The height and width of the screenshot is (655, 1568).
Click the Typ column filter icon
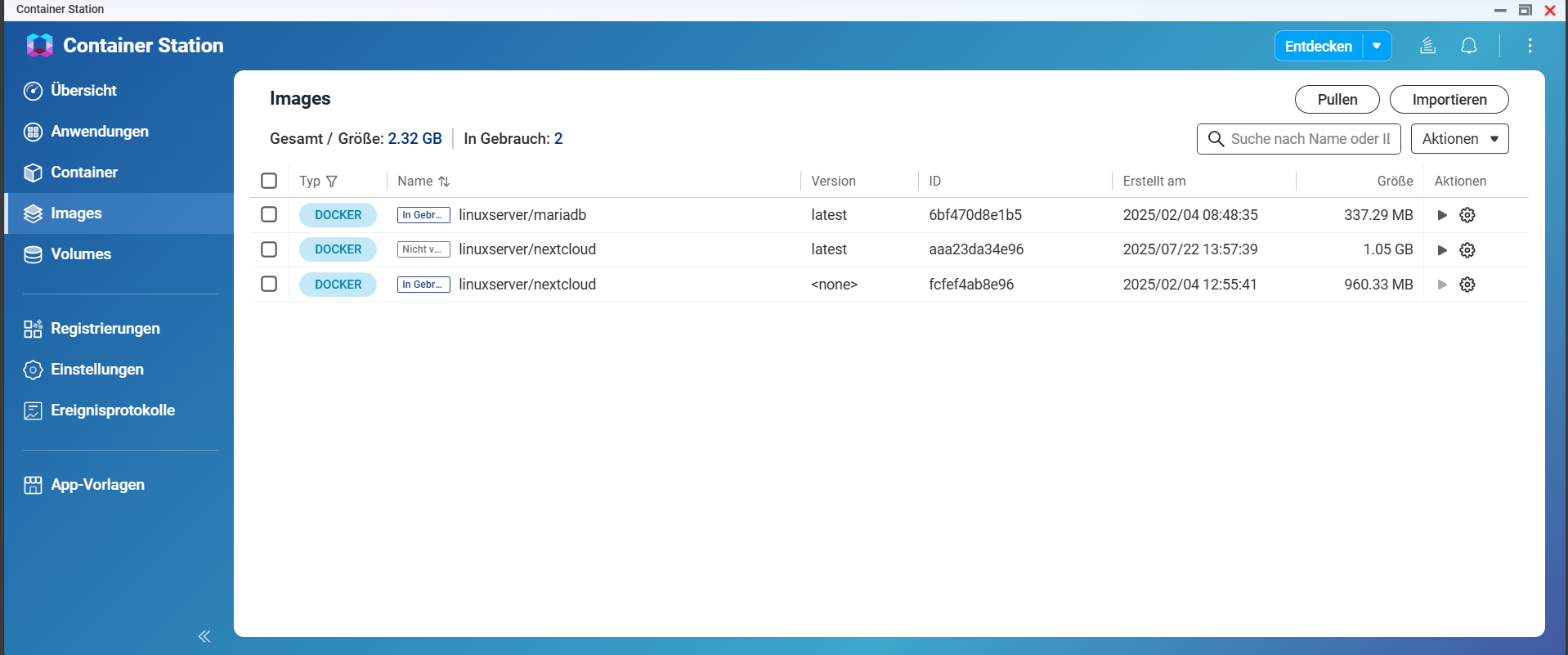(x=331, y=182)
